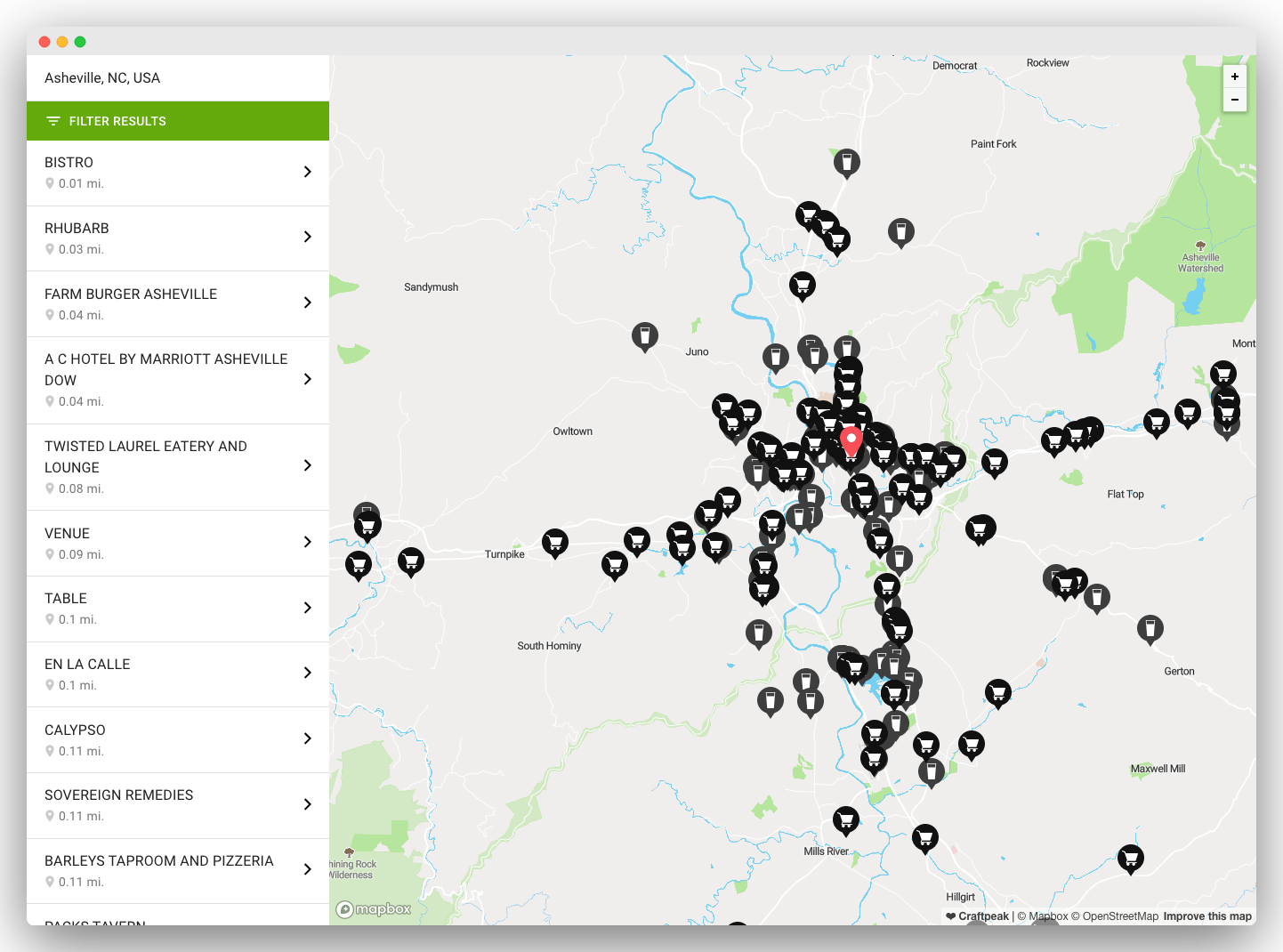Click the Asheville, NC, USA search field
This screenshot has width=1283, height=952.
178,78
